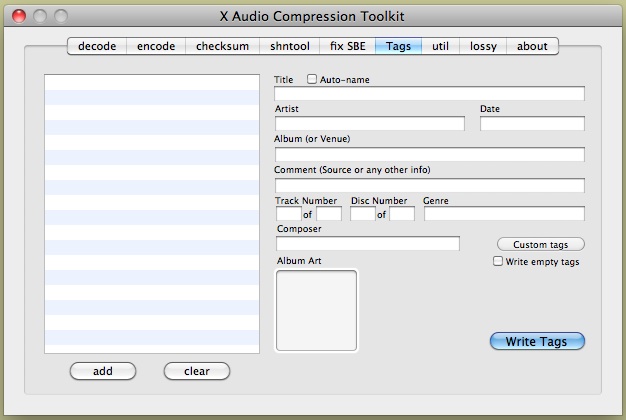Select the checksum tab
This screenshot has width=626, height=420.
222,46
